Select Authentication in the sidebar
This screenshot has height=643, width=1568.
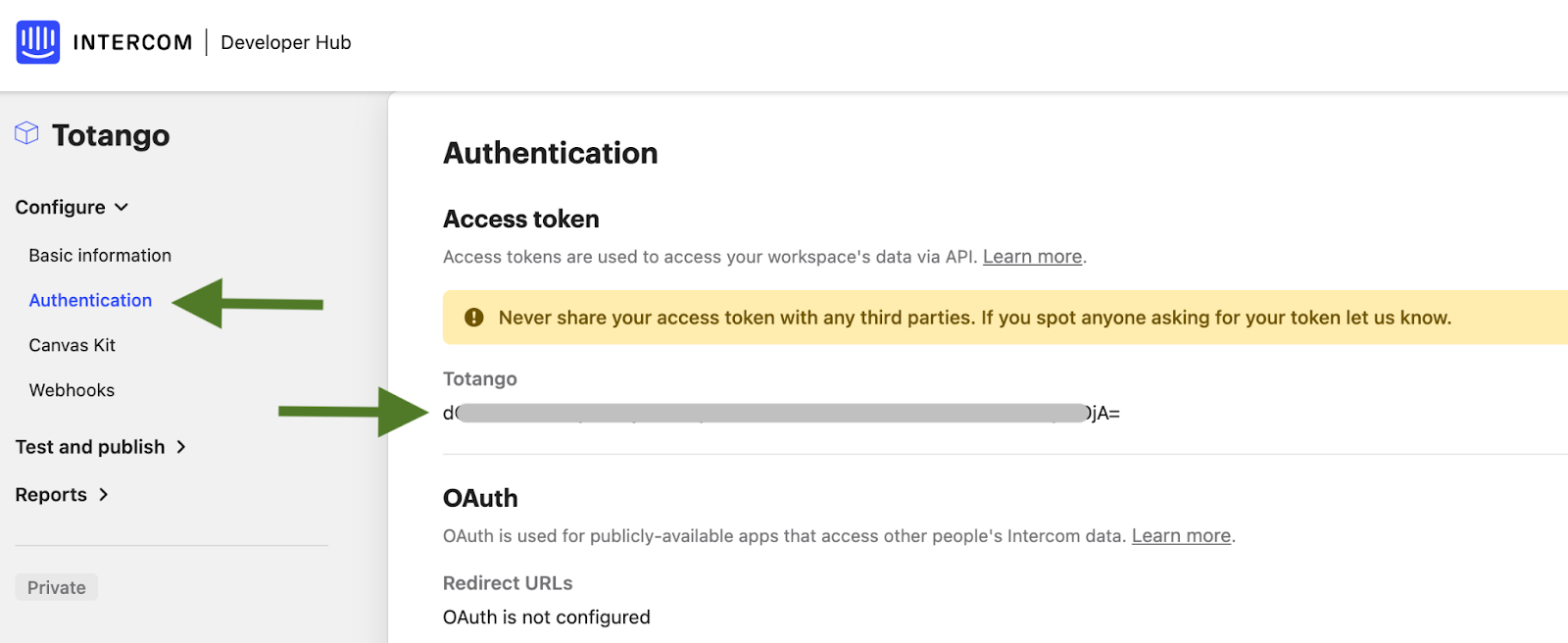(x=90, y=300)
